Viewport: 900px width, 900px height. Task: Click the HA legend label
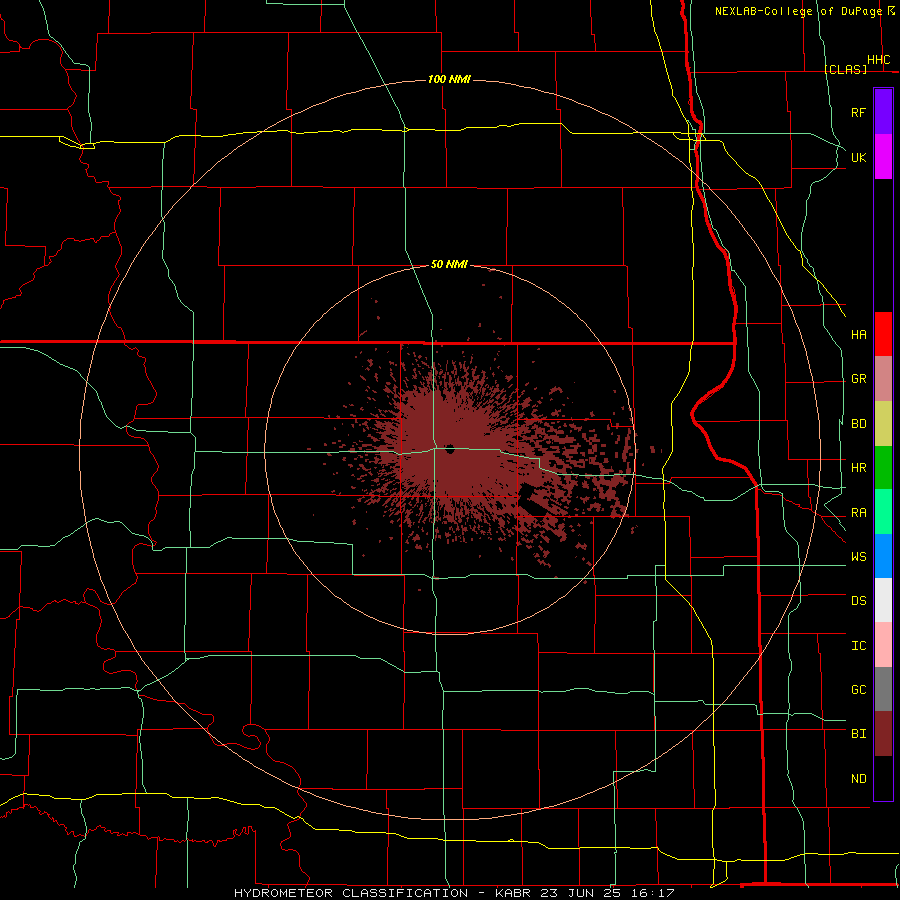coord(858,334)
